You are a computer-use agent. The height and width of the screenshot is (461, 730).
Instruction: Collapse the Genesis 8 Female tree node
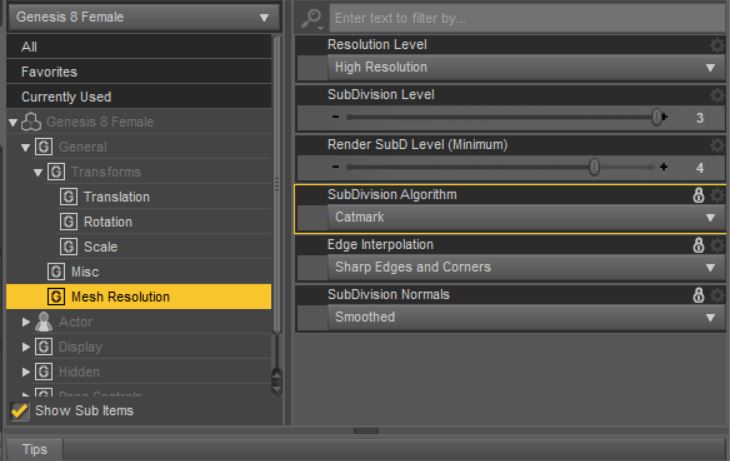(x=13, y=123)
